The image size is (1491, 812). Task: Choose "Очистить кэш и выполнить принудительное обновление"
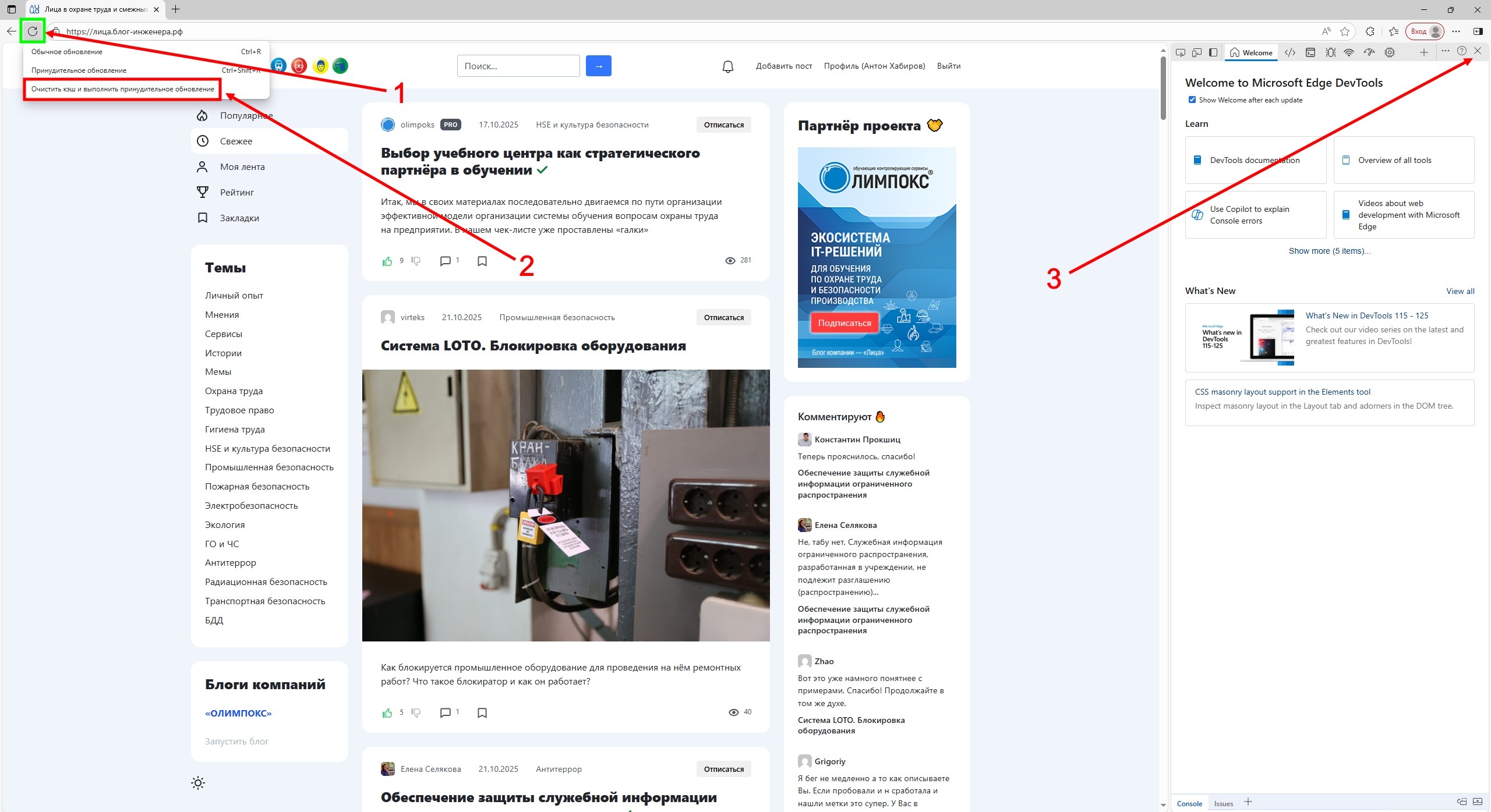[x=123, y=89]
